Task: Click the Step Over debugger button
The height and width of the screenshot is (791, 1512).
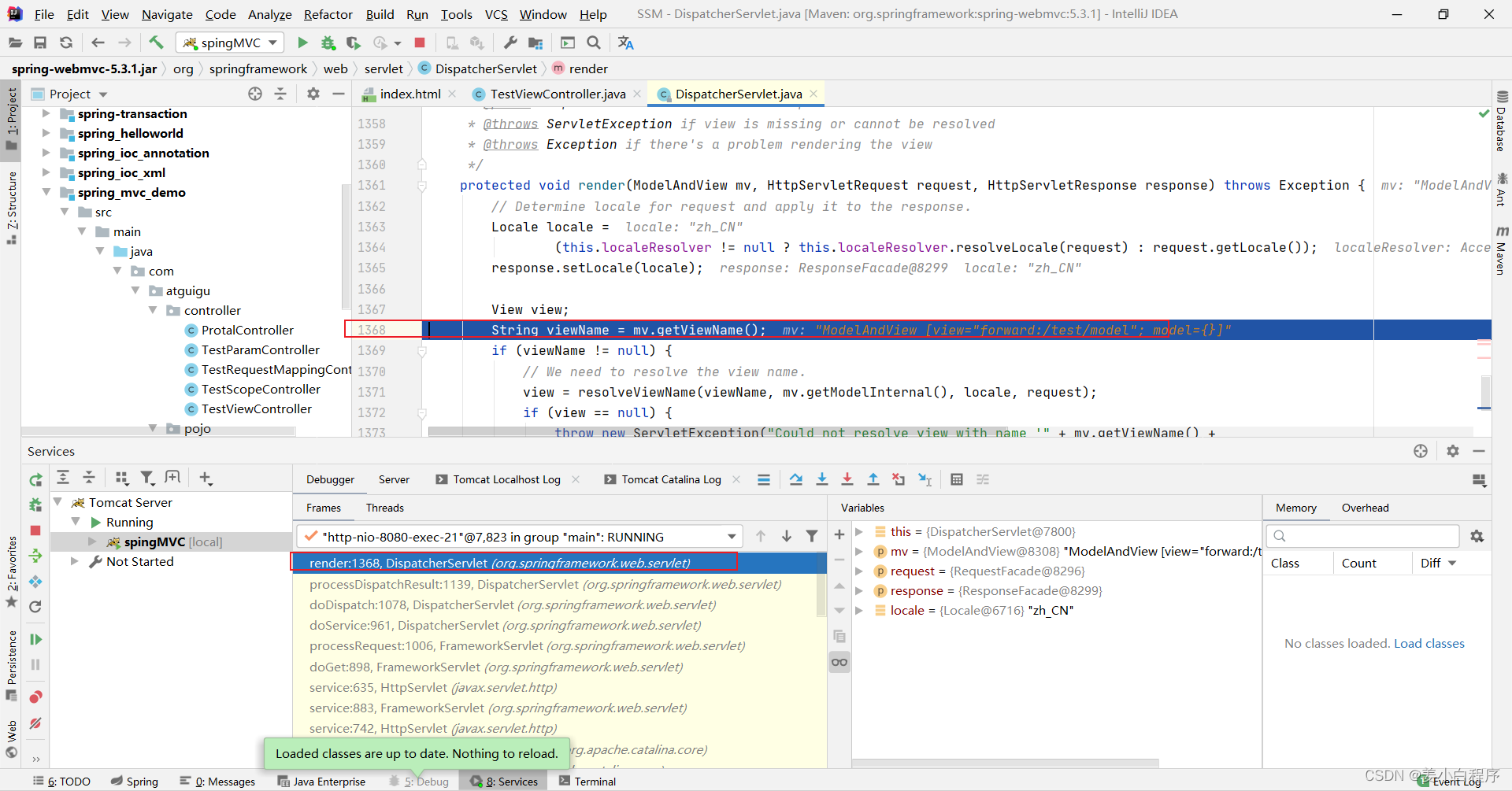Action: 796,479
